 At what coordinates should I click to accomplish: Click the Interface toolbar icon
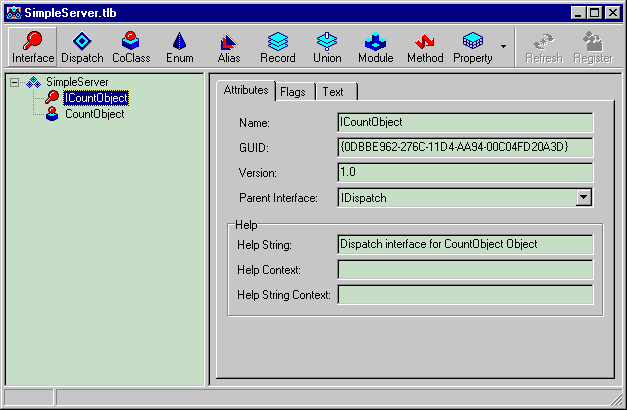coord(32,47)
